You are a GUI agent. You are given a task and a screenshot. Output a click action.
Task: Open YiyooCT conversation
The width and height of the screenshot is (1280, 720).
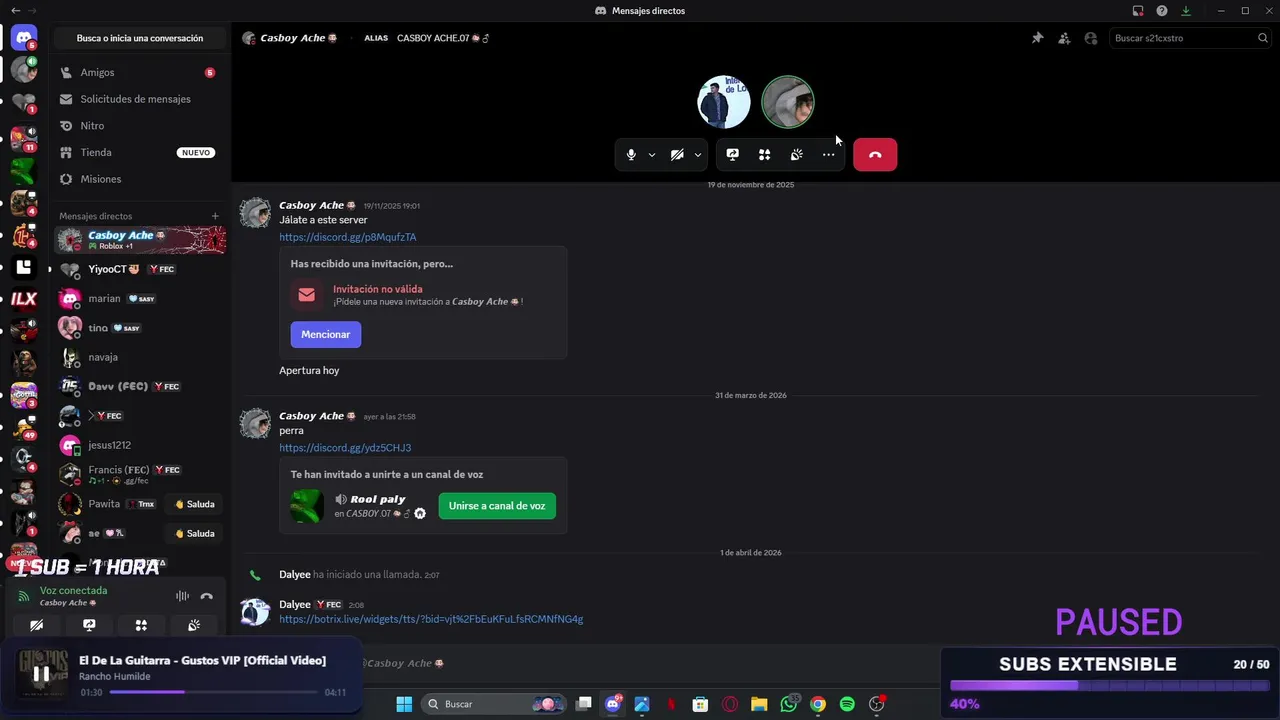click(x=140, y=269)
